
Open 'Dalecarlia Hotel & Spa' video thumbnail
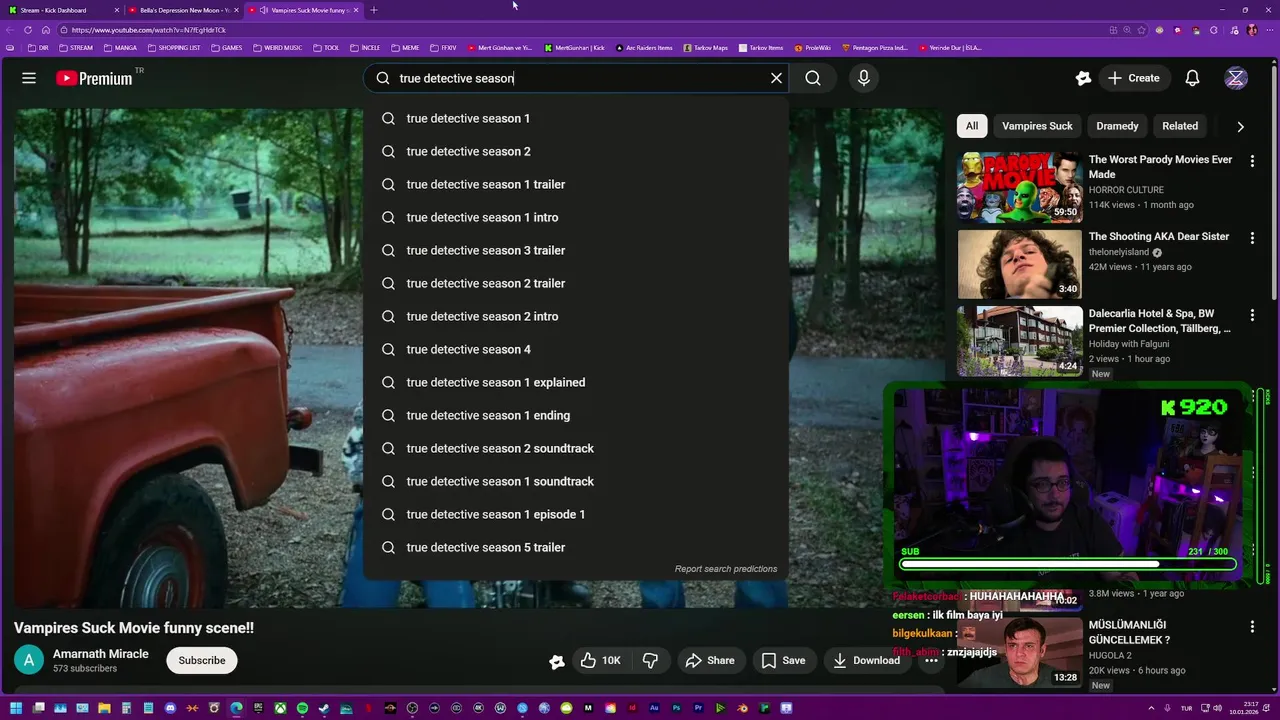(x=1020, y=341)
